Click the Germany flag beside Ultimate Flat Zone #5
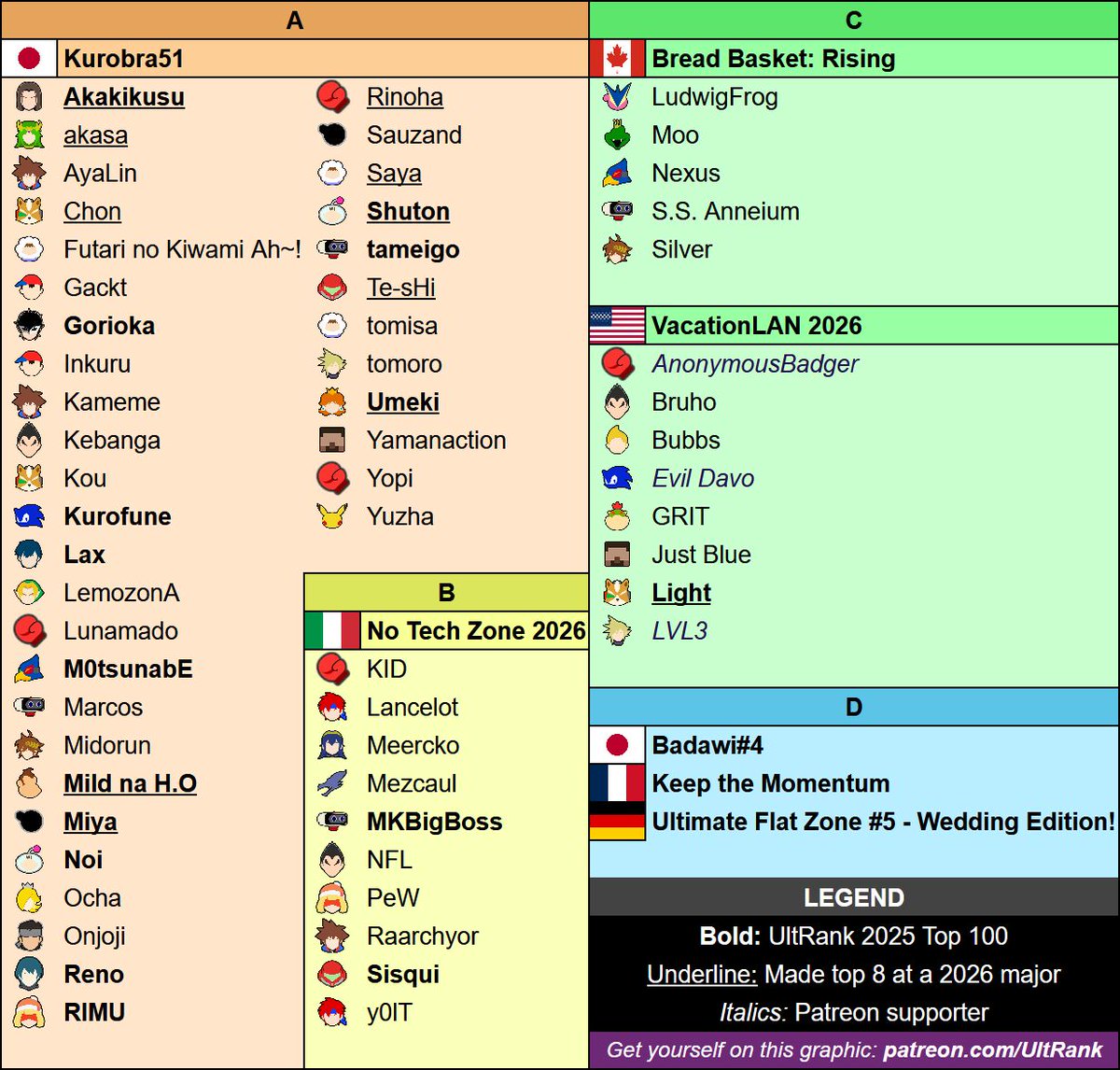This screenshot has width=1120, height=1070. click(617, 822)
